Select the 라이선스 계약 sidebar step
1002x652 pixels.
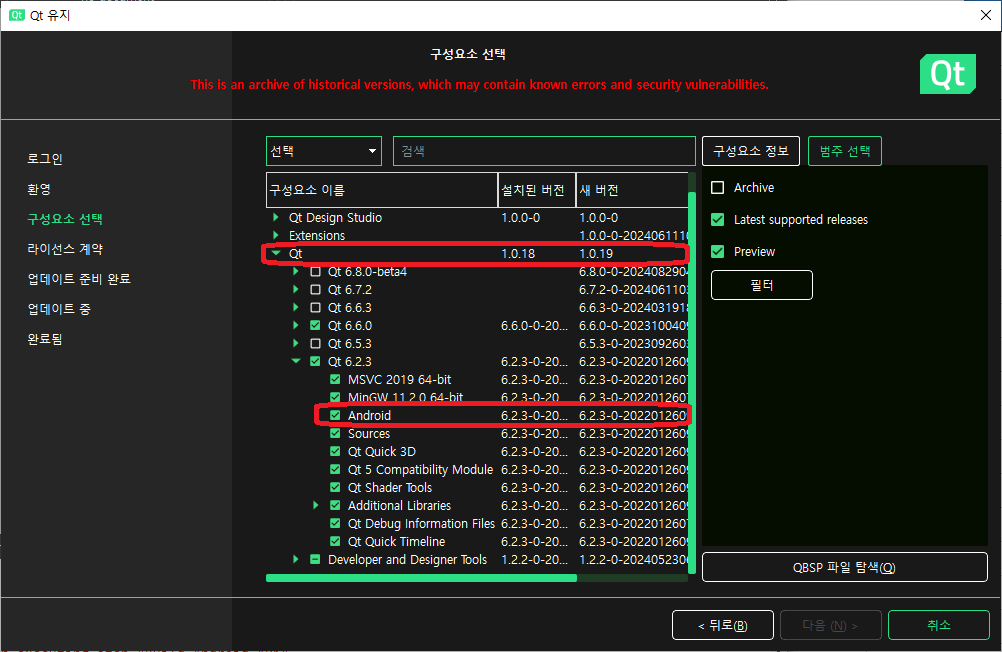[x=65, y=249]
